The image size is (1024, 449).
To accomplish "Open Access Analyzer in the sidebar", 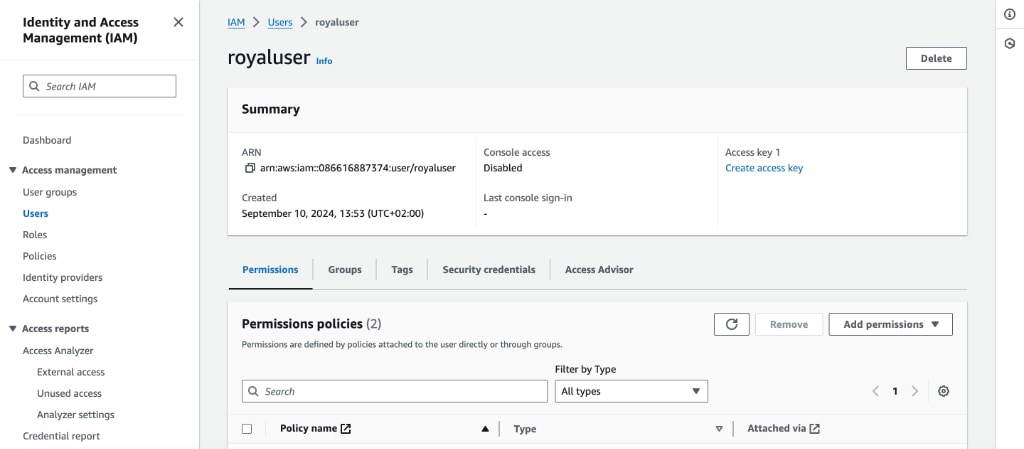I will pos(58,351).
